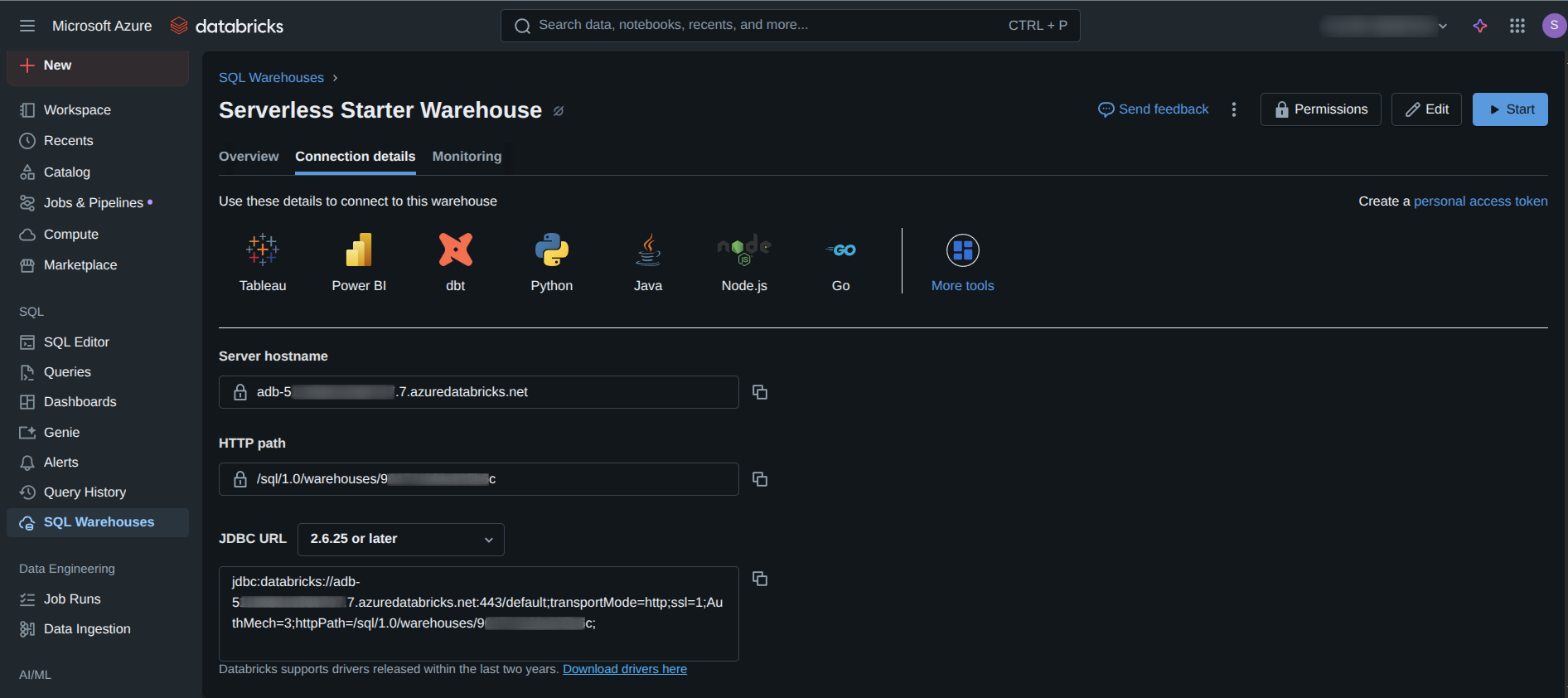
Task: Open the warehouse kebab options menu
Action: 1234,109
